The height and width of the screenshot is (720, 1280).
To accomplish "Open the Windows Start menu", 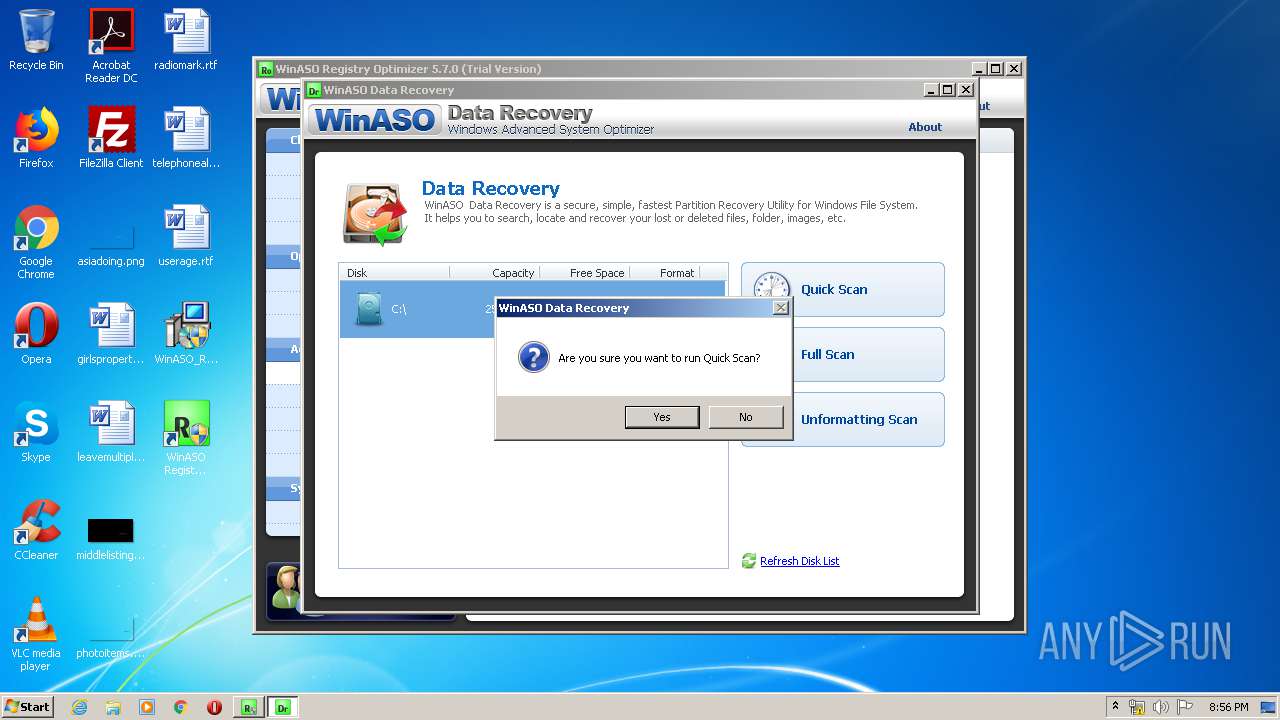I will (x=28, y=706).
